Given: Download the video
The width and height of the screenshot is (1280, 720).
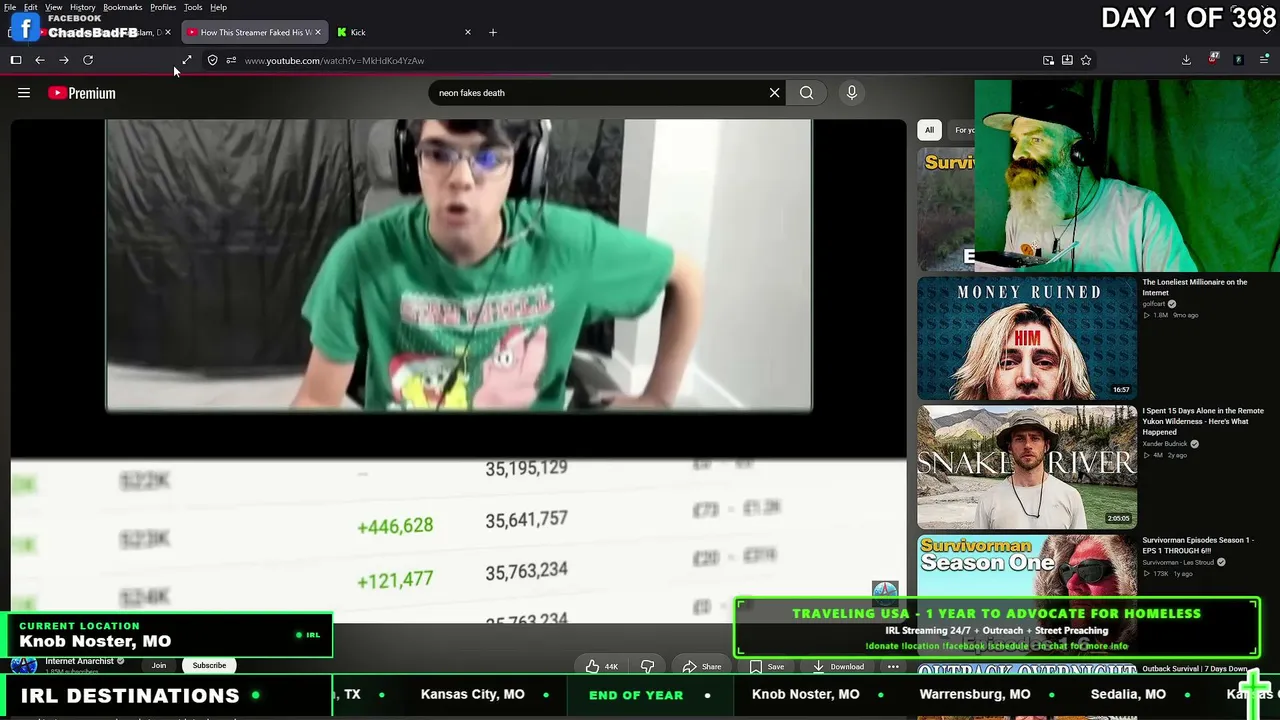Looking at the screenshot, I should pyautogui.click(x=838, y=667).
